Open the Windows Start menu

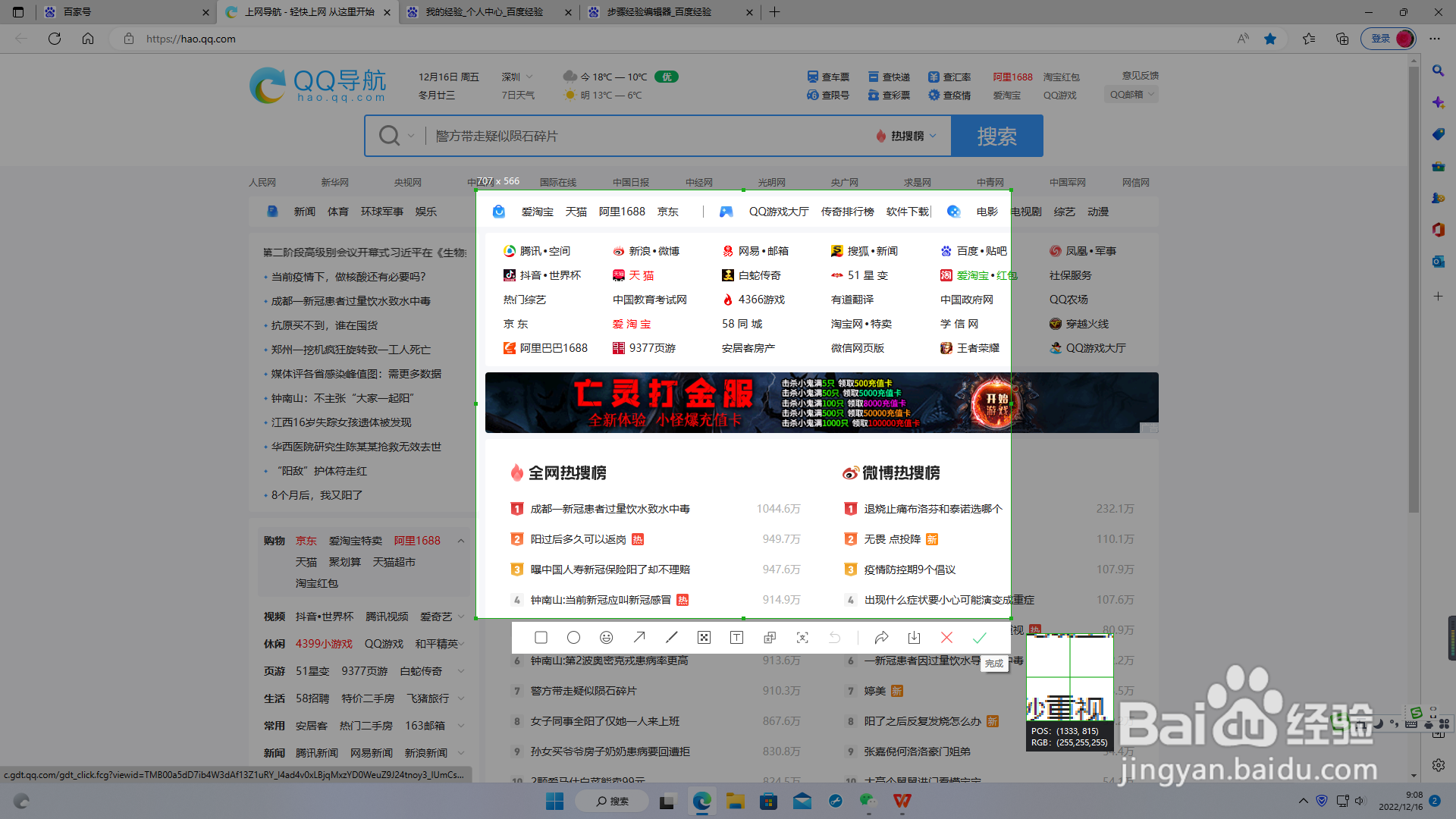[555, 801]
